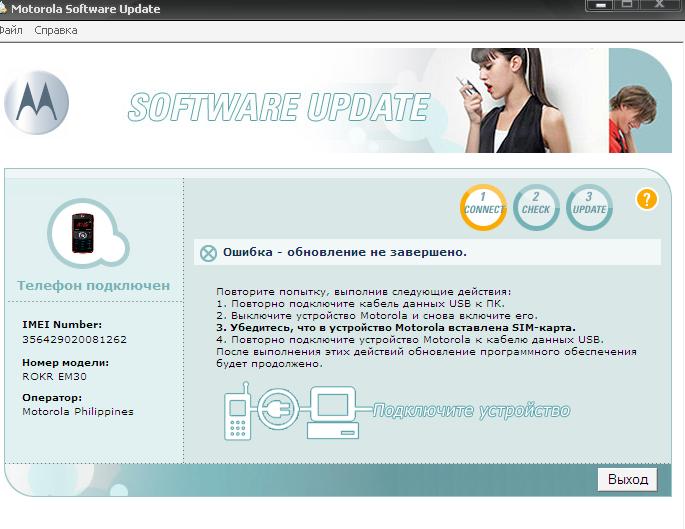Click the model value ROKR EM30
This screenshot has width=685, height=529.
(x=54, y=377)
